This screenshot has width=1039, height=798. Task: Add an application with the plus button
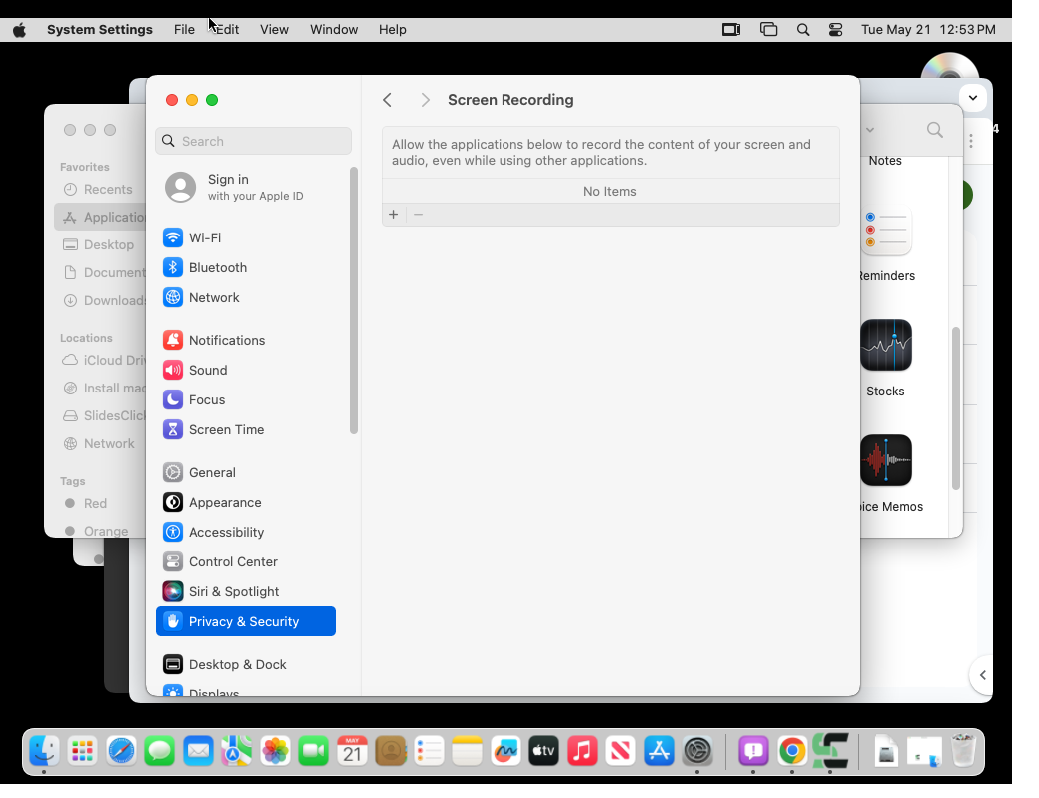[394, 215]
